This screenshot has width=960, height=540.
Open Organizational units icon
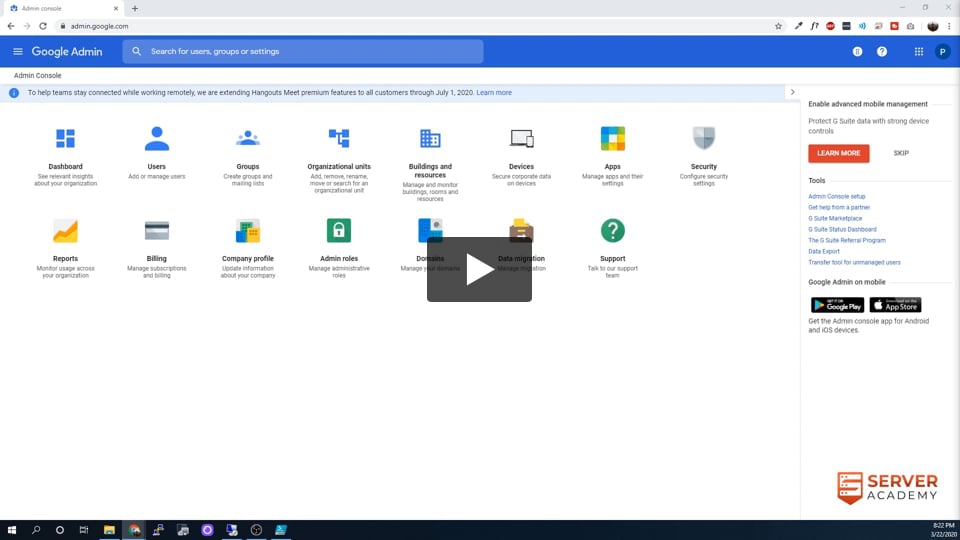(x=339, y=139)
